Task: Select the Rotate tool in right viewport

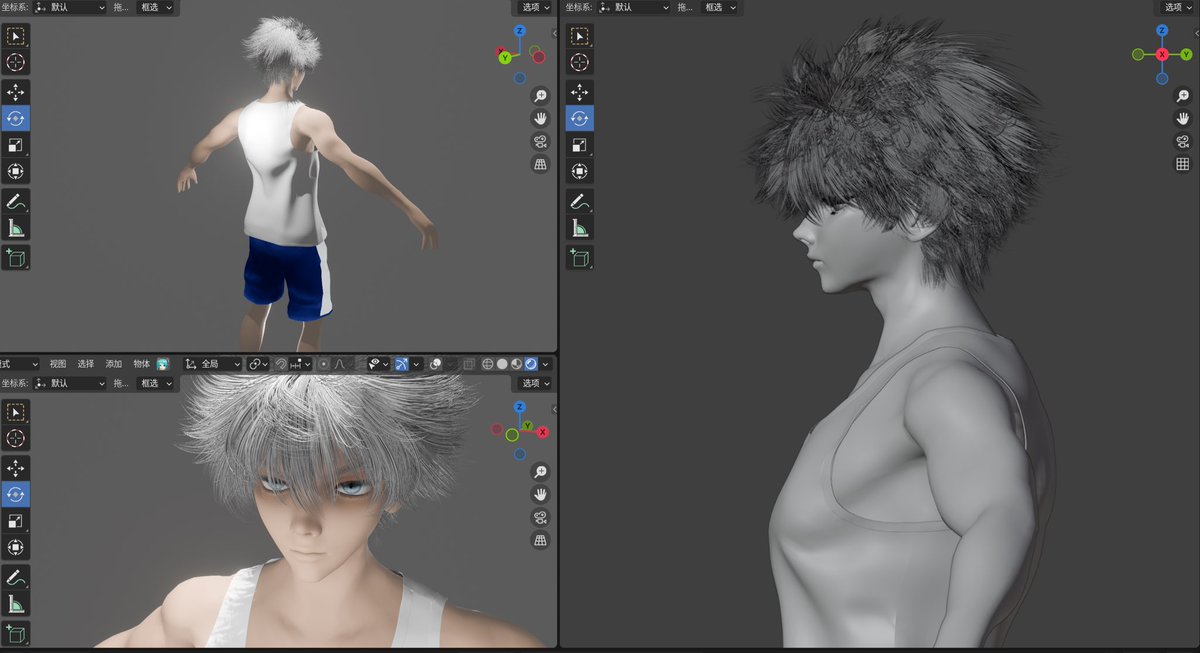Action: tap(579, 118)
